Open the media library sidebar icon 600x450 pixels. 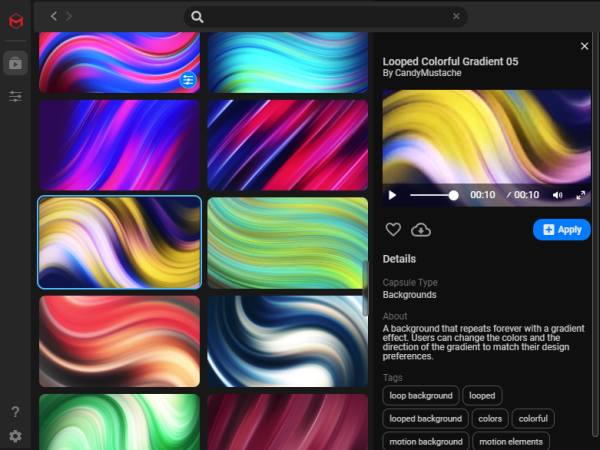[x=15, y=63]
